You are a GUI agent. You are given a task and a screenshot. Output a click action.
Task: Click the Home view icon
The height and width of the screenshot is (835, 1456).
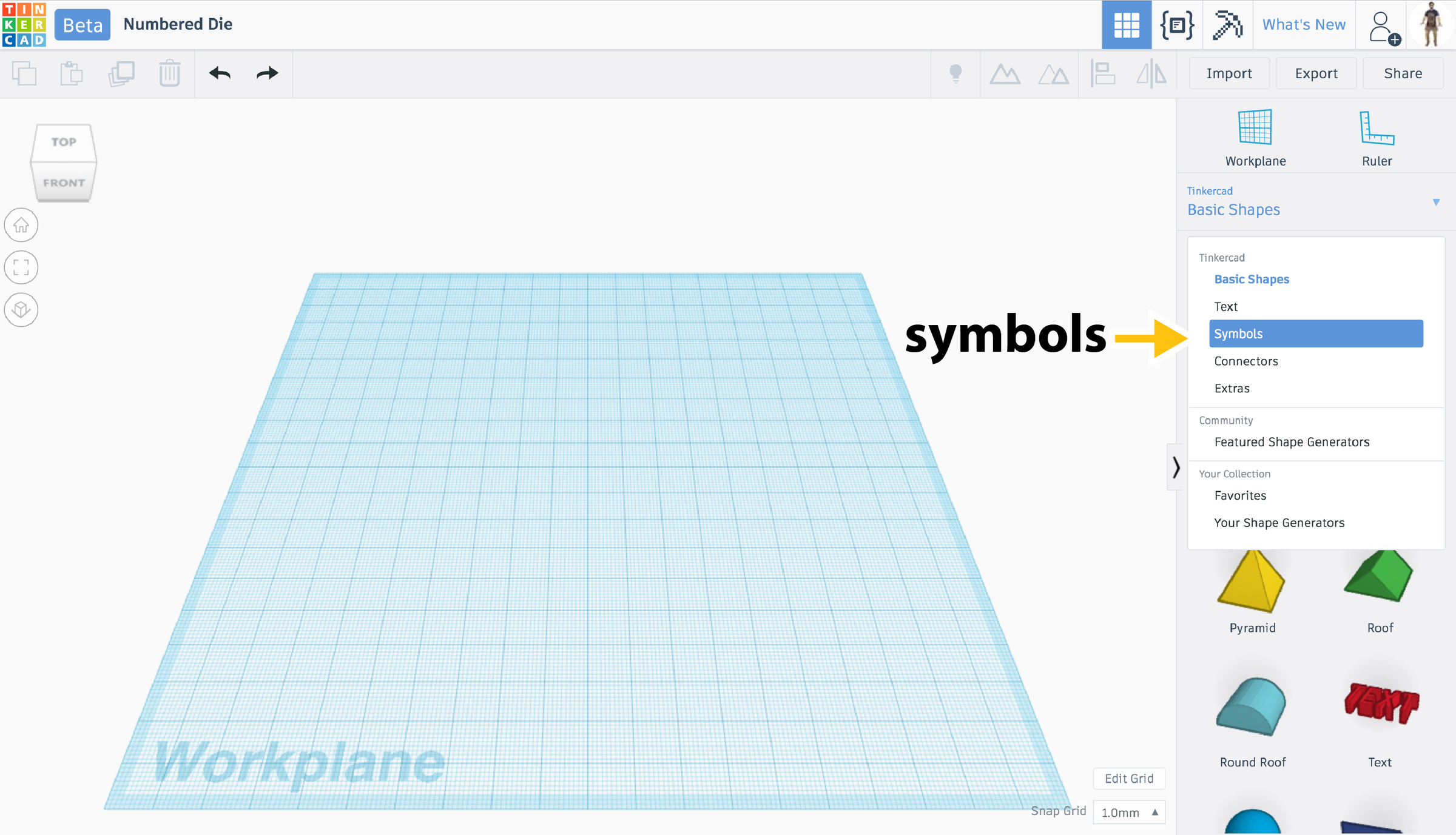click(21, 225)
